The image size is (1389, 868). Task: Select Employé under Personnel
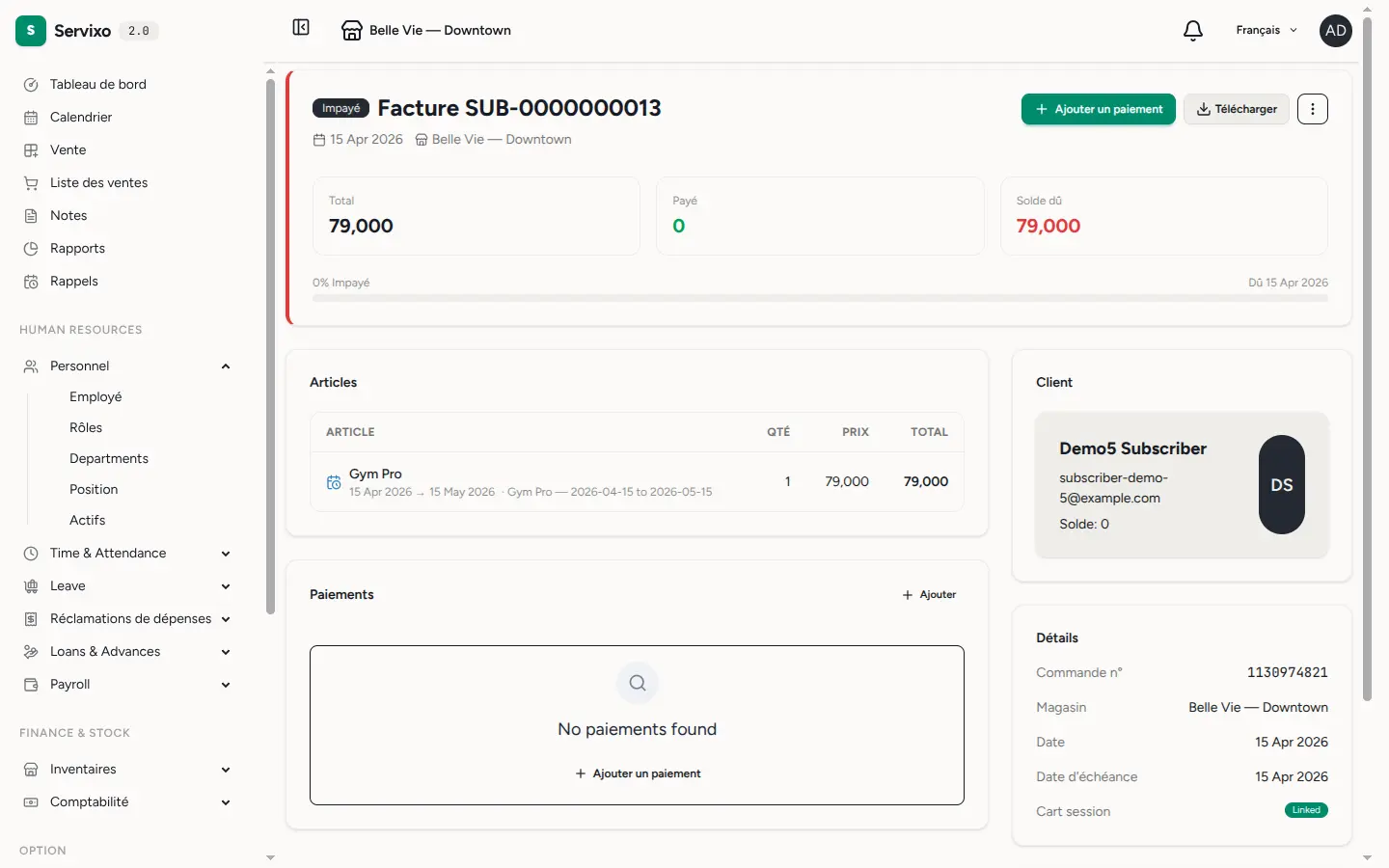[x=95, y=397]
